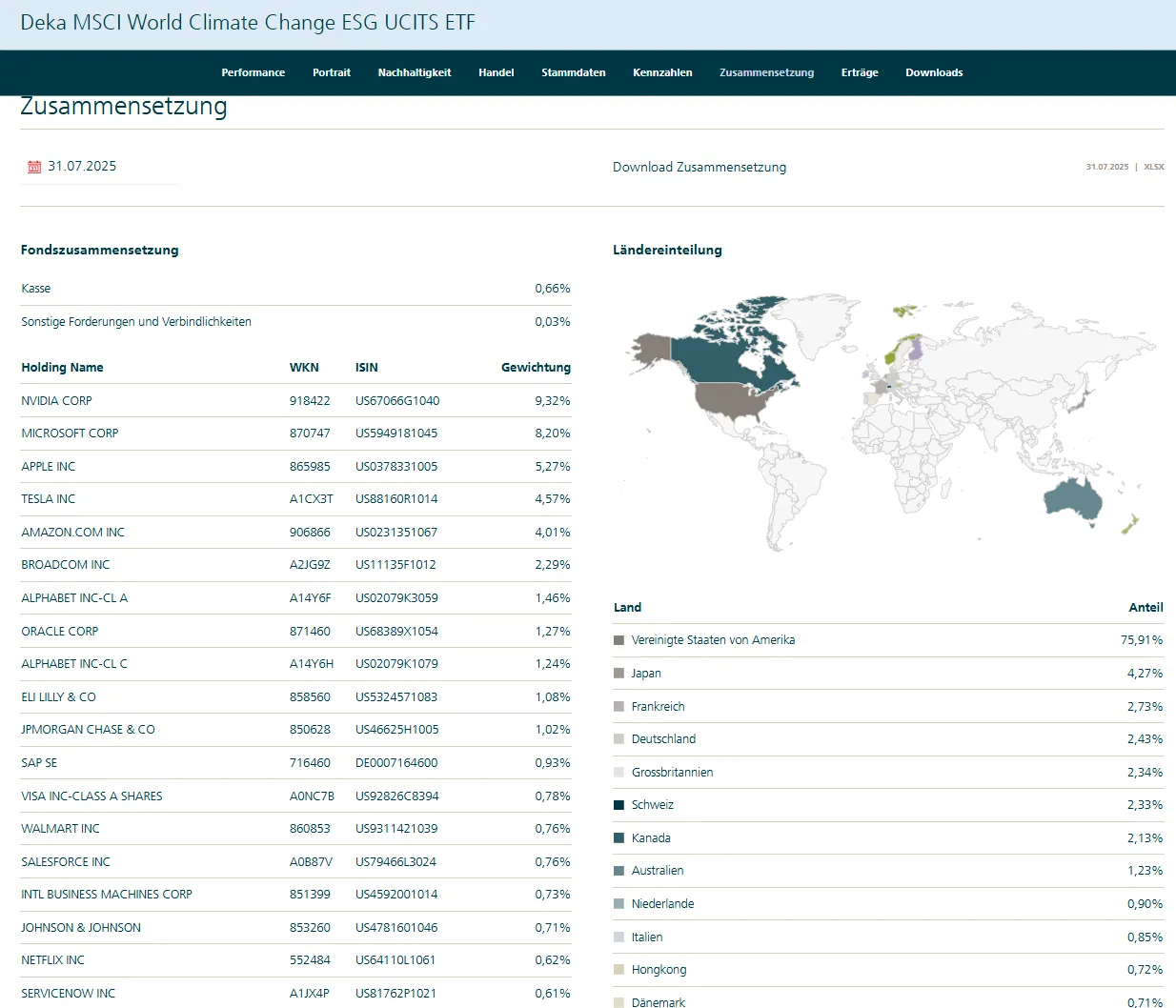Click the Italien country label

647,937
